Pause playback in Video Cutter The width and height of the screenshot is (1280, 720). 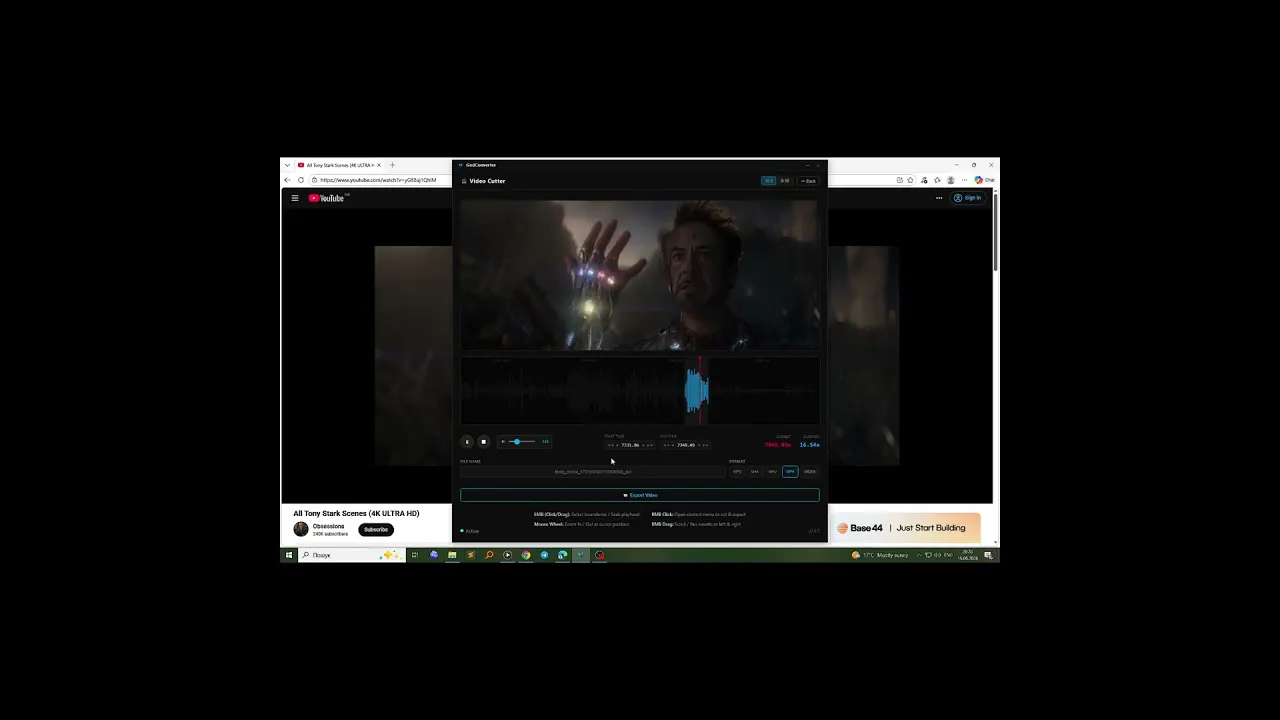[467, 442]
